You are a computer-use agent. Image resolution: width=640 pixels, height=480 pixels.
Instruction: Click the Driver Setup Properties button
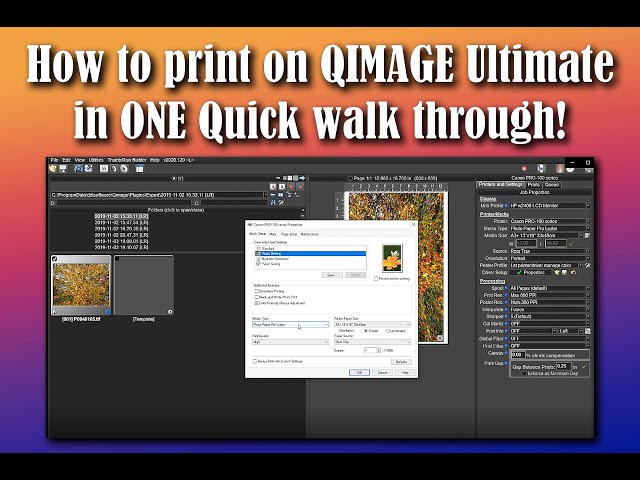tap(530, 272)
